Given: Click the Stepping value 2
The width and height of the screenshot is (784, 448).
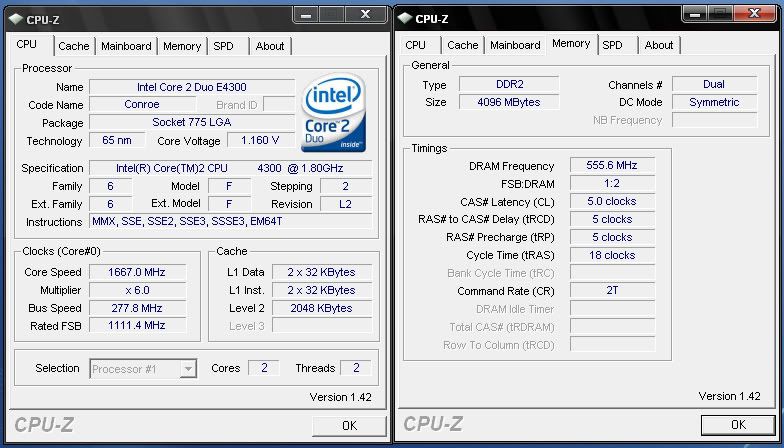Looking at the screenshot, I should coord(346,186).
